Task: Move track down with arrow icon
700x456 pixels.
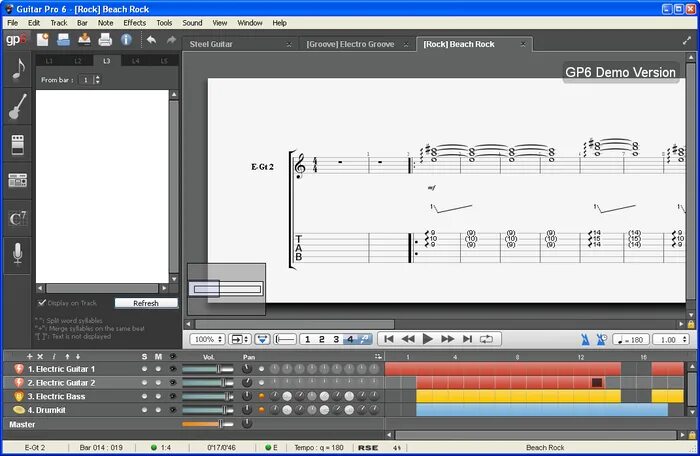Action: click(x=78, y=356)
